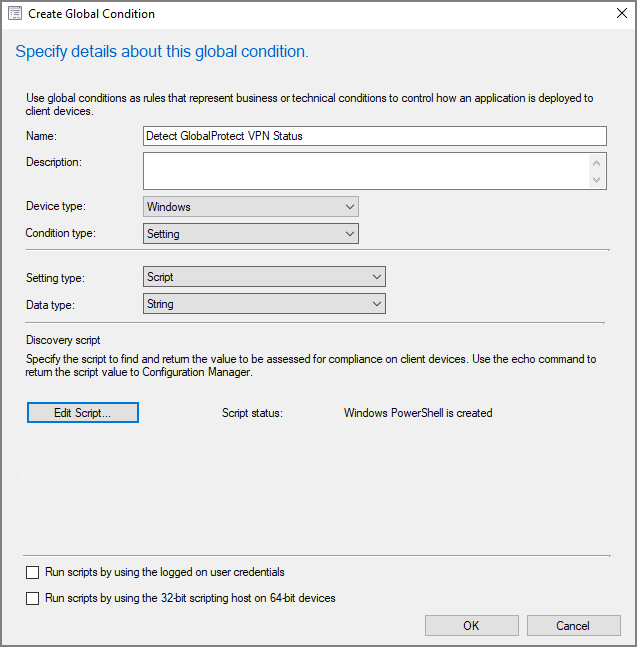
Task: Click OK to confirm the condition
Action: coord(472,626)
